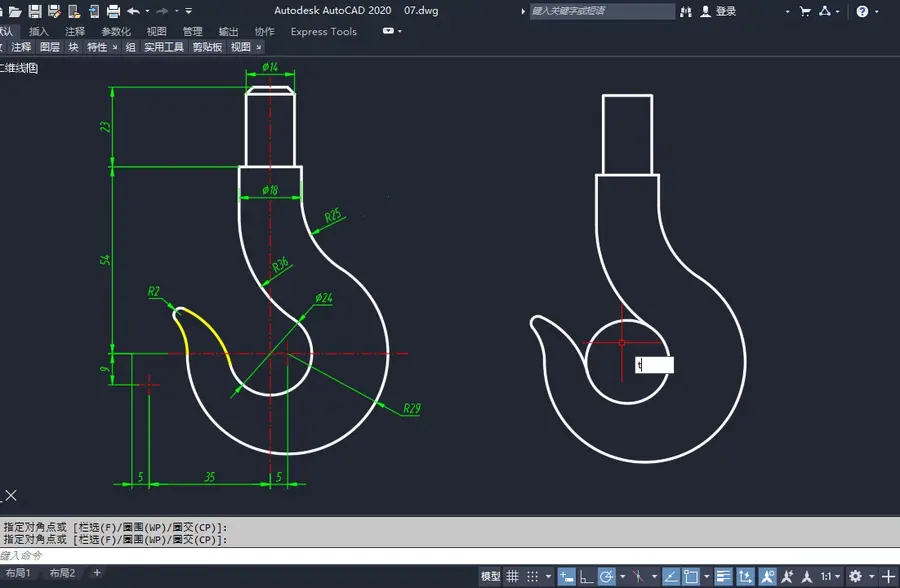Click the ribbon minimize toggle button
This screenshot has height=588, width=900.
point(389,31)
